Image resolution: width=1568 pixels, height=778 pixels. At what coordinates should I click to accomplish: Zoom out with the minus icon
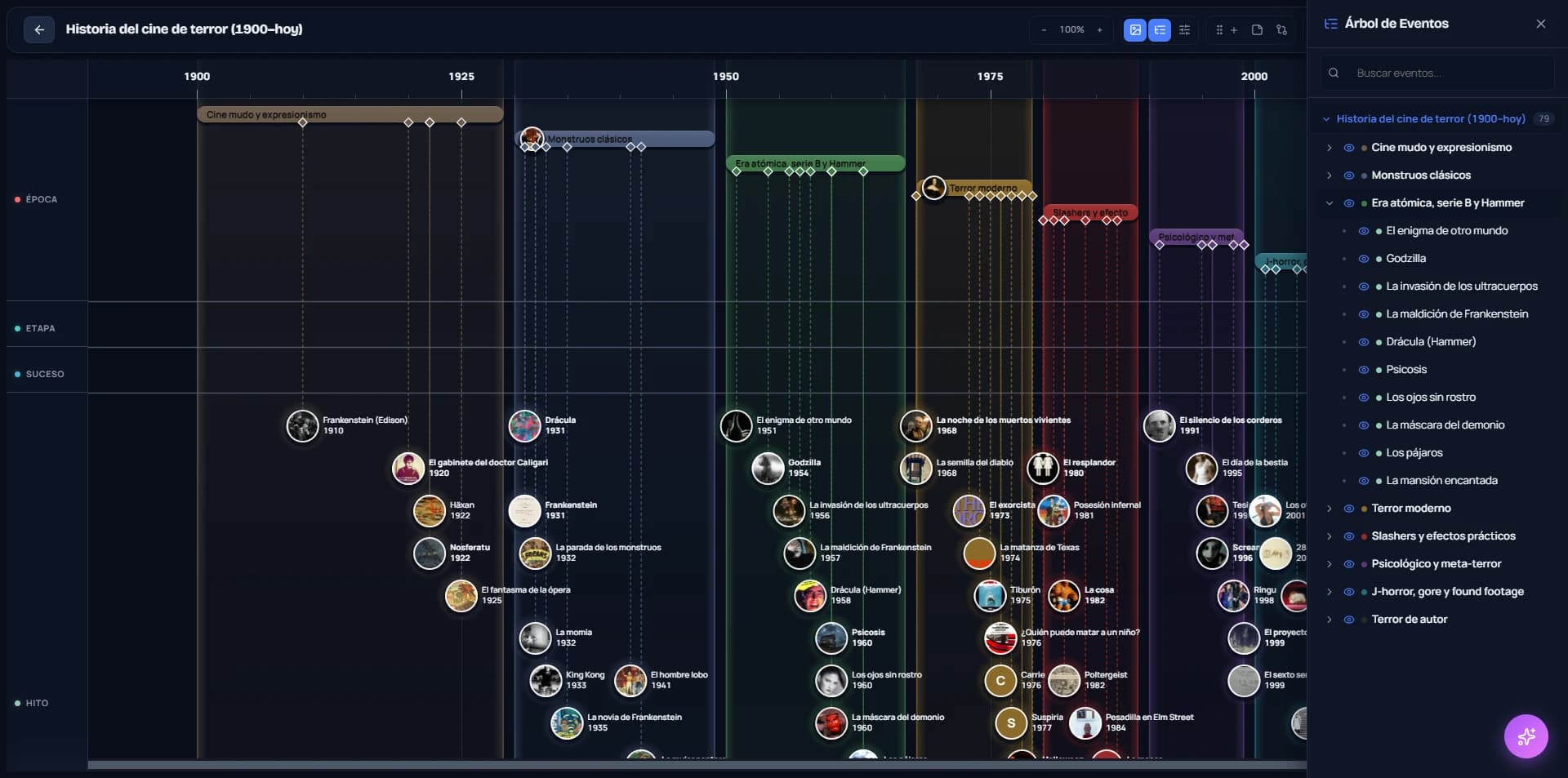pyautogui.click(x=1044, y=29)
